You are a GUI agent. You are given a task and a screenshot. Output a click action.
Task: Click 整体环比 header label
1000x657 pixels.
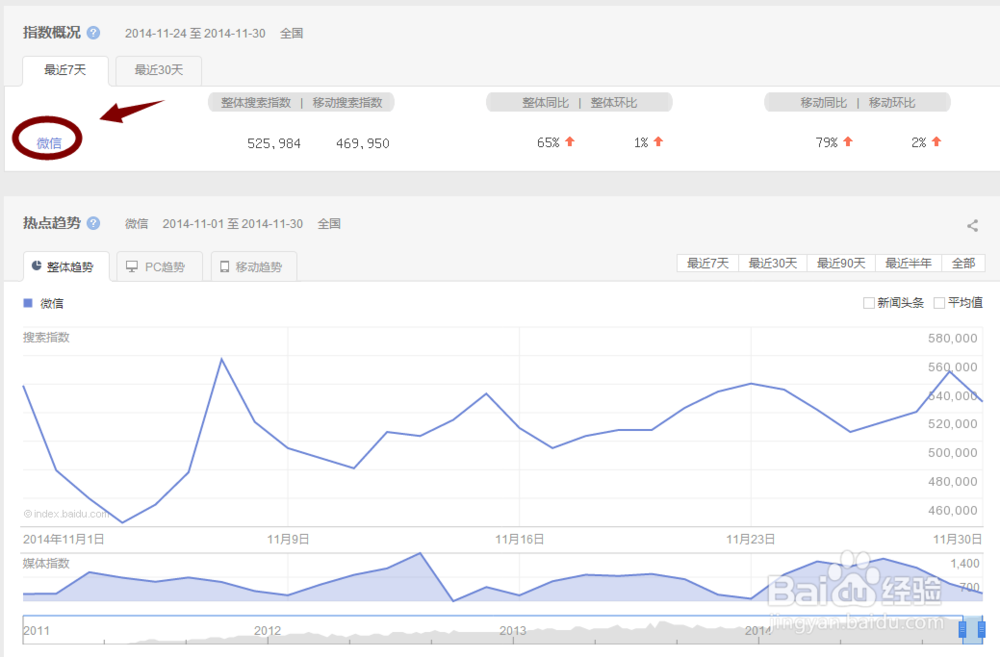pos(614,103)
